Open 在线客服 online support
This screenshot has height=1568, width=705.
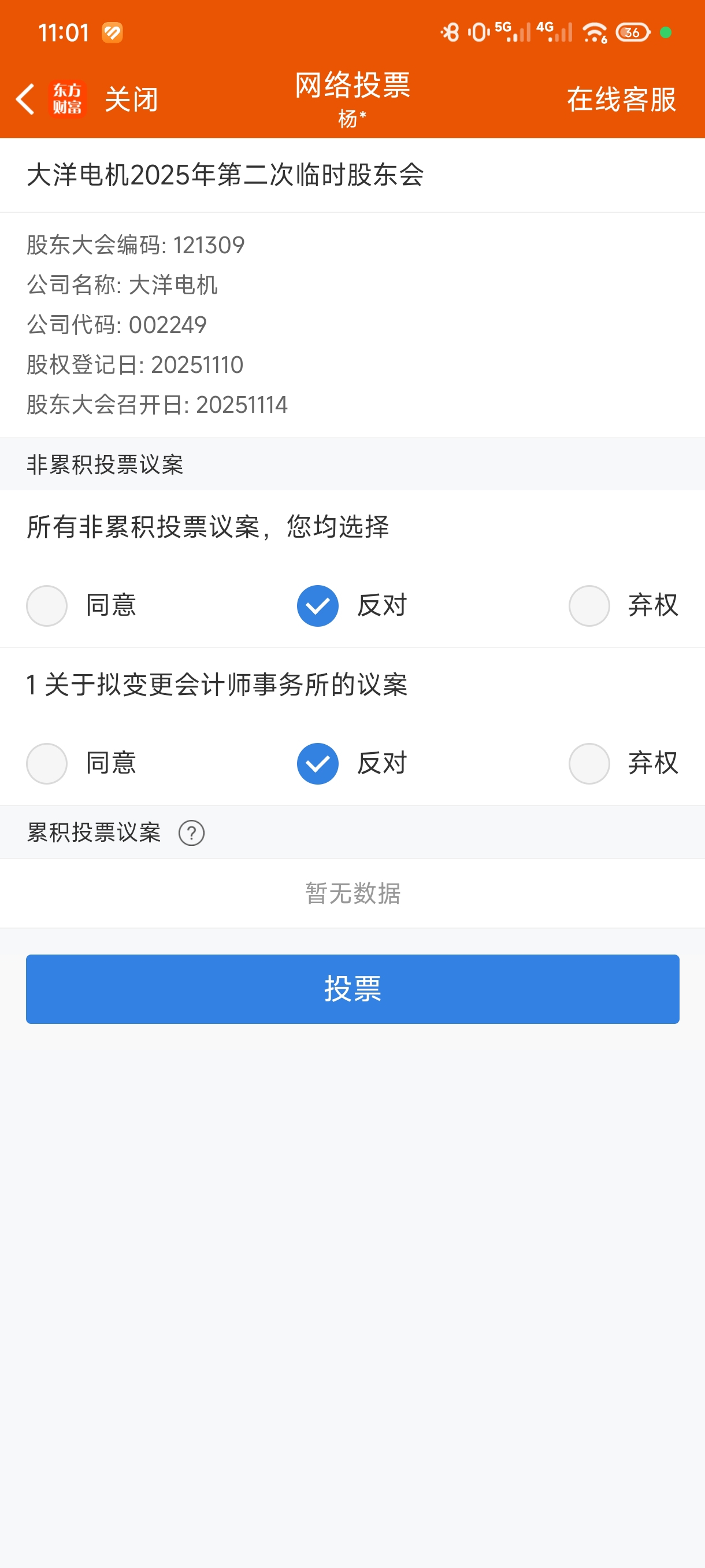click(621, 99)
